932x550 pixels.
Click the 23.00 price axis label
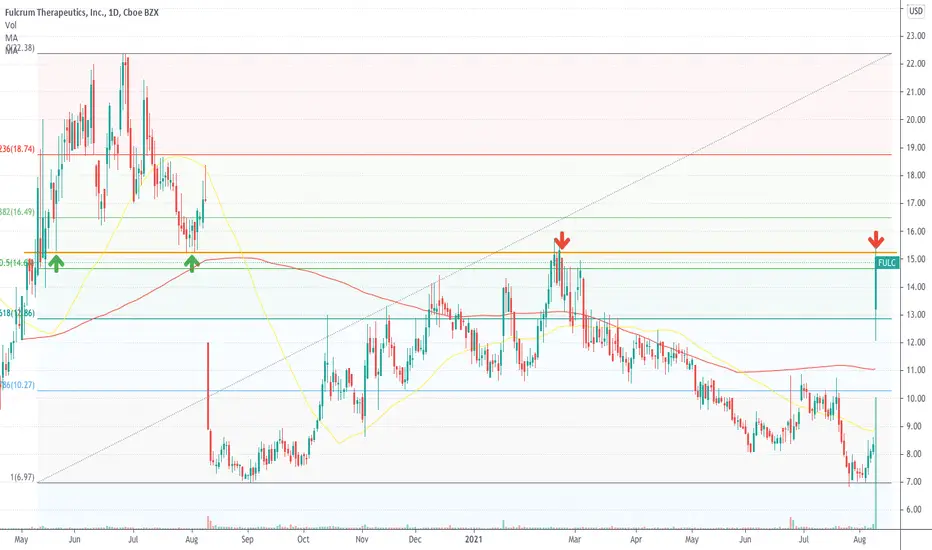coord(916,36)
